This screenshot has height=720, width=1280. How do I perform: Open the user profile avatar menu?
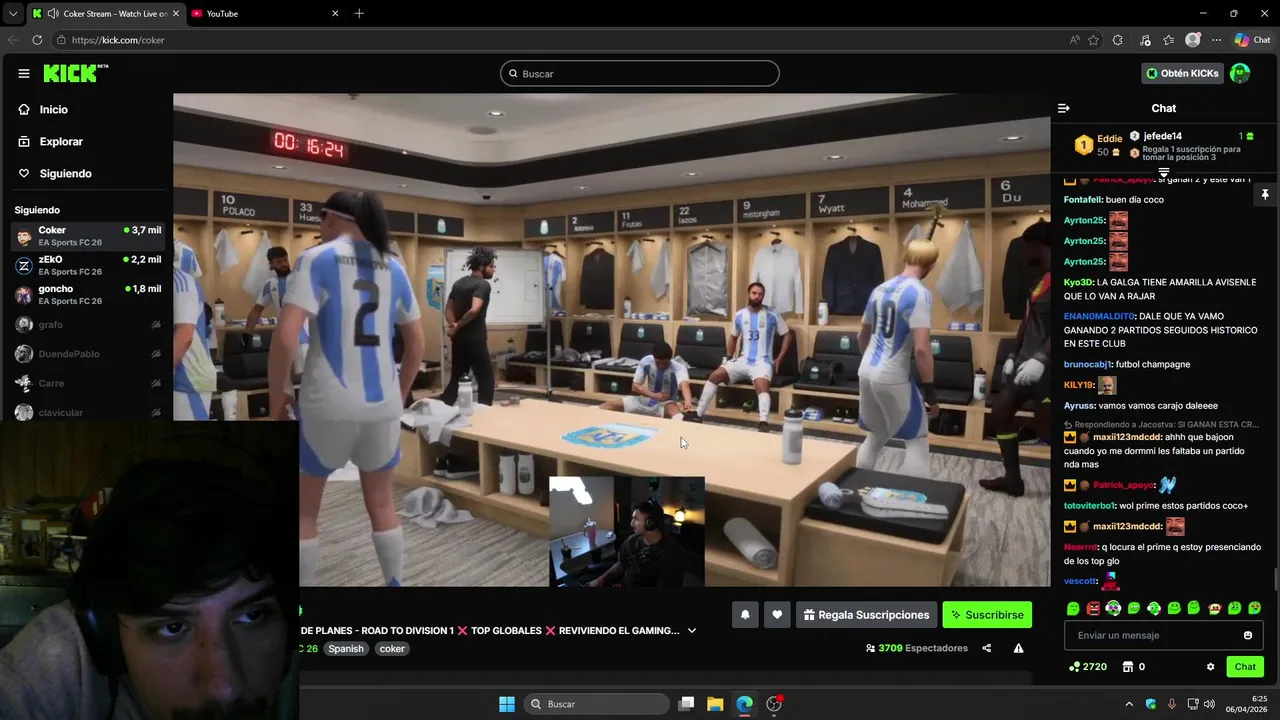coord(1240,73)
